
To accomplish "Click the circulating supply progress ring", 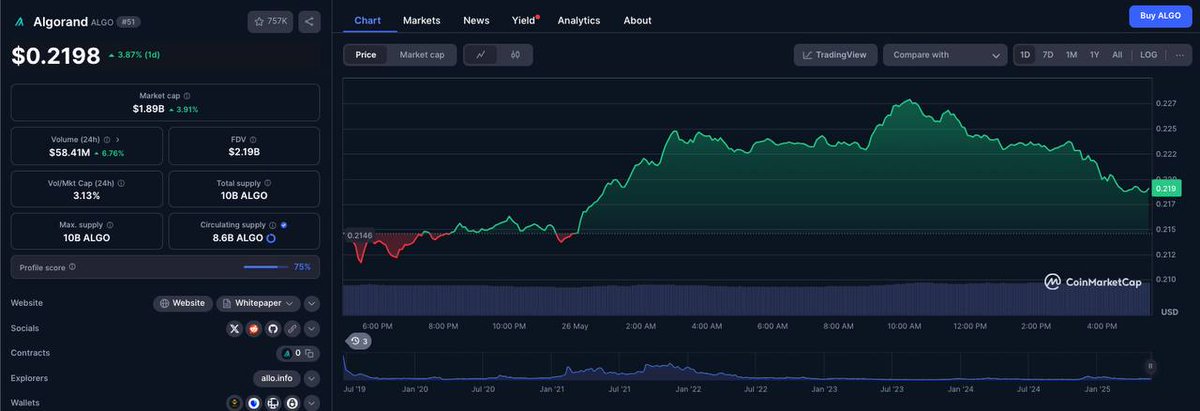I will coord(271,238).
